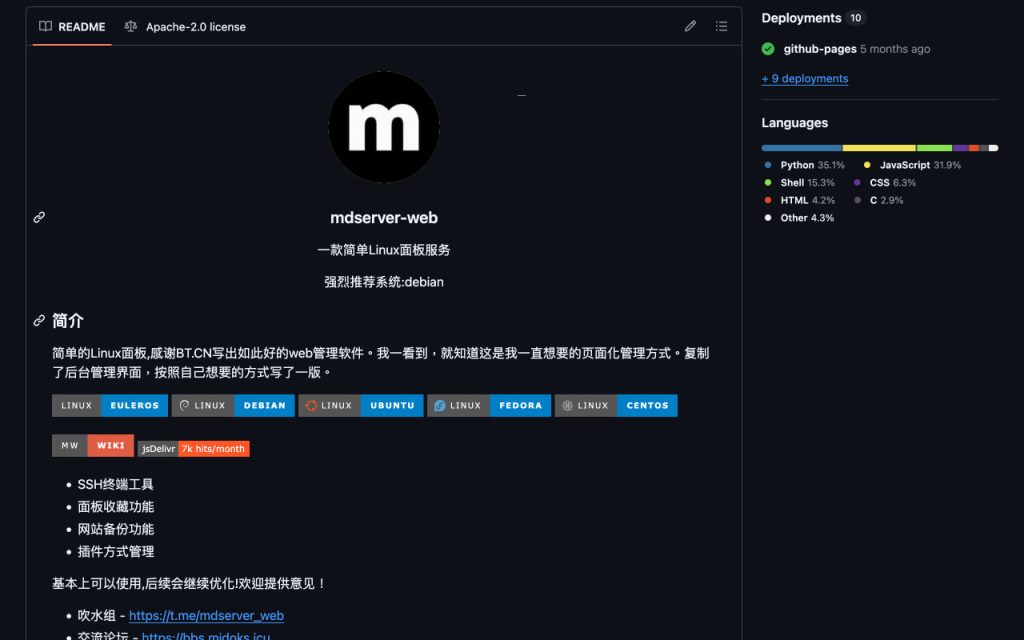
Task: Click the scales icon beside Apache-2.0 license
Action: click(131, 27)
